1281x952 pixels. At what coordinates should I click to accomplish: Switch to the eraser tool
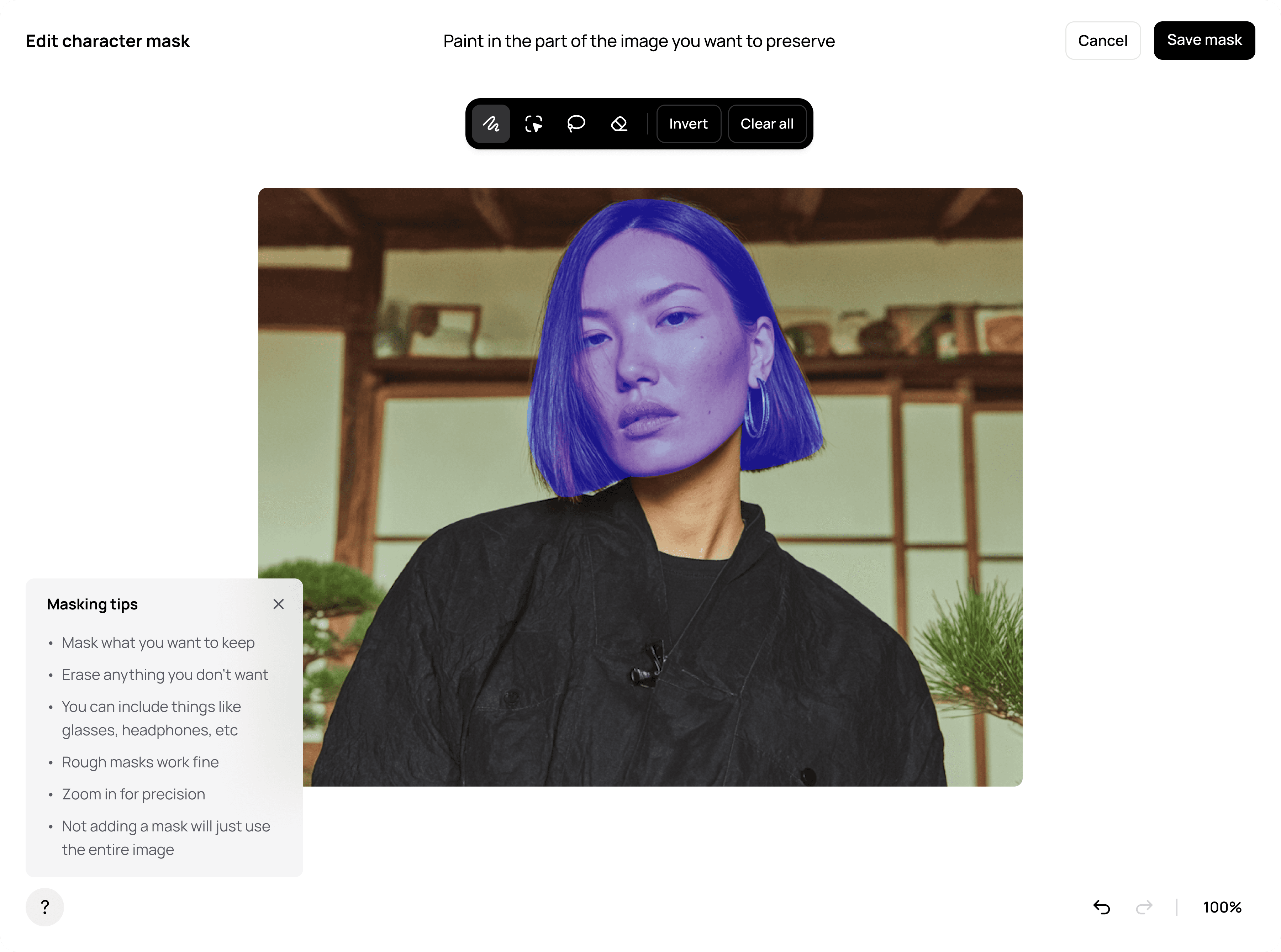tap(619, 124)
